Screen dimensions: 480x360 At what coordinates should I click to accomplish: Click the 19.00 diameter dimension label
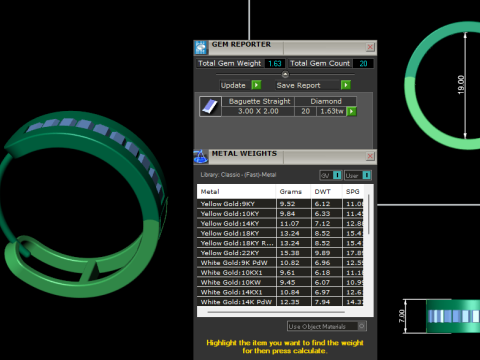click(x=461, y=85)
